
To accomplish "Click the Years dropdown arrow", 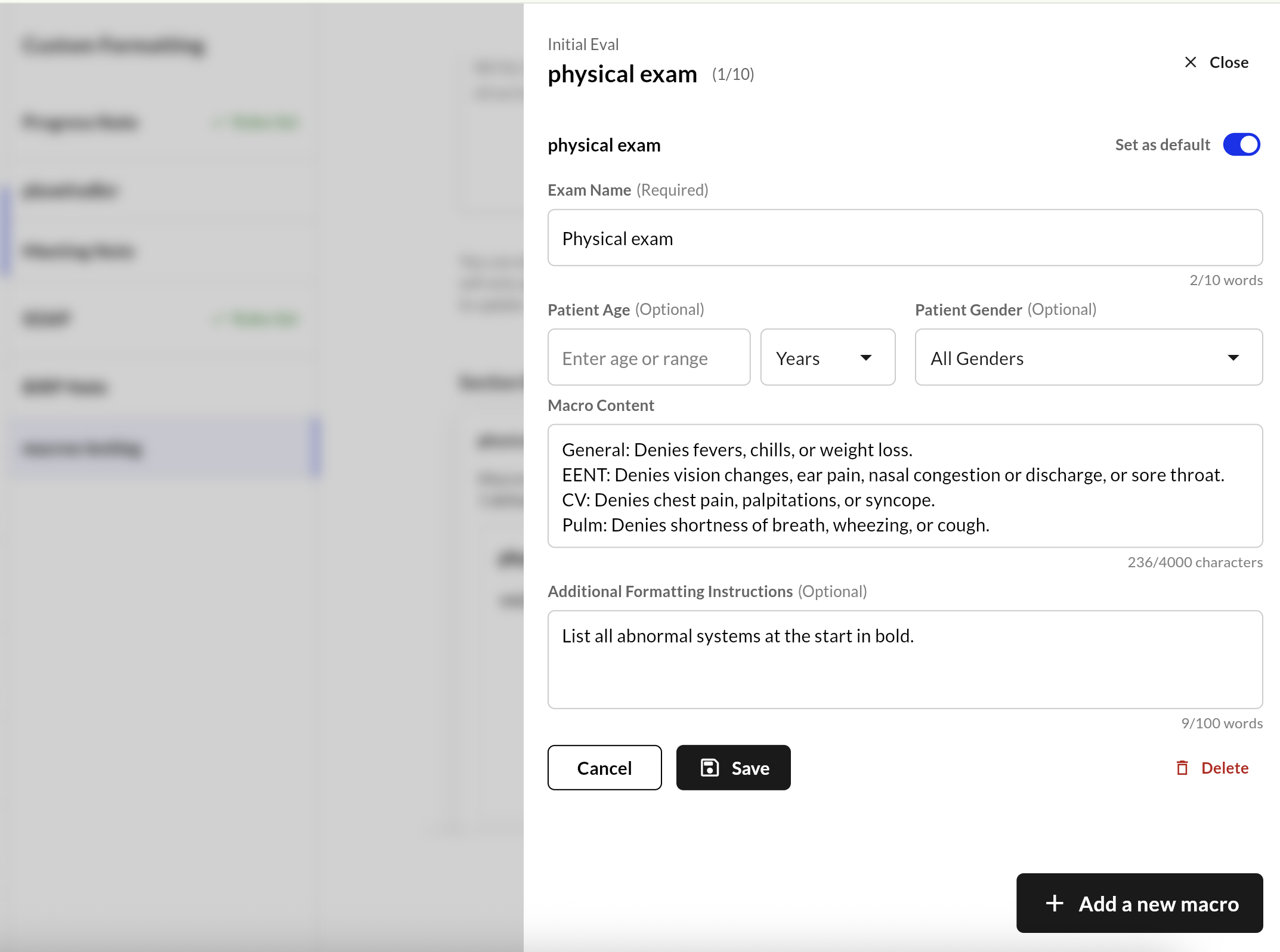I will (866, 358).
